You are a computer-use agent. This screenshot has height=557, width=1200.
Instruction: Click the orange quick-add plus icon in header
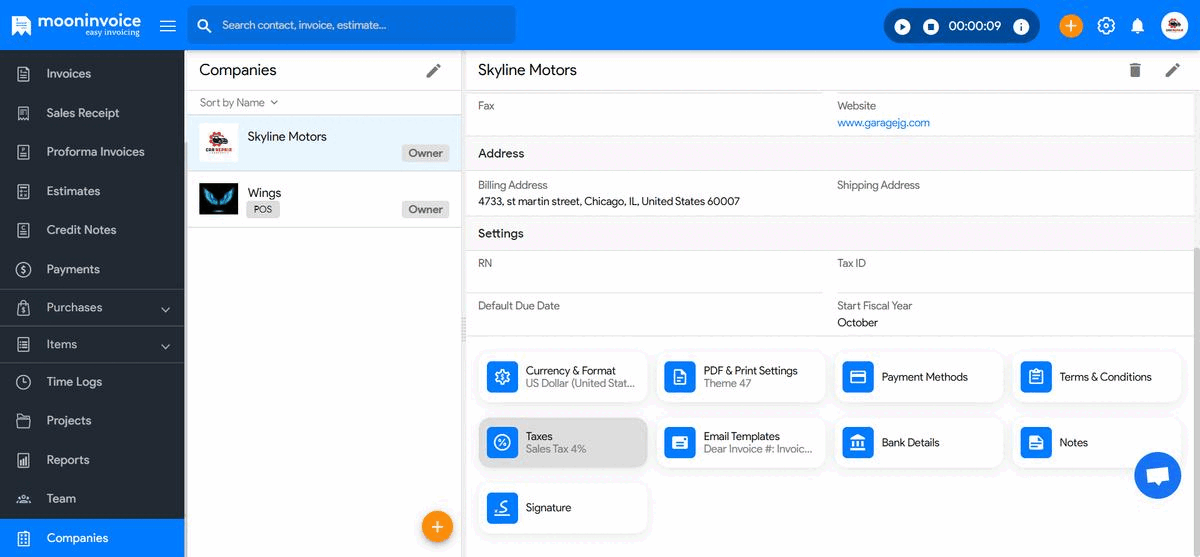tap(1071, 26)
